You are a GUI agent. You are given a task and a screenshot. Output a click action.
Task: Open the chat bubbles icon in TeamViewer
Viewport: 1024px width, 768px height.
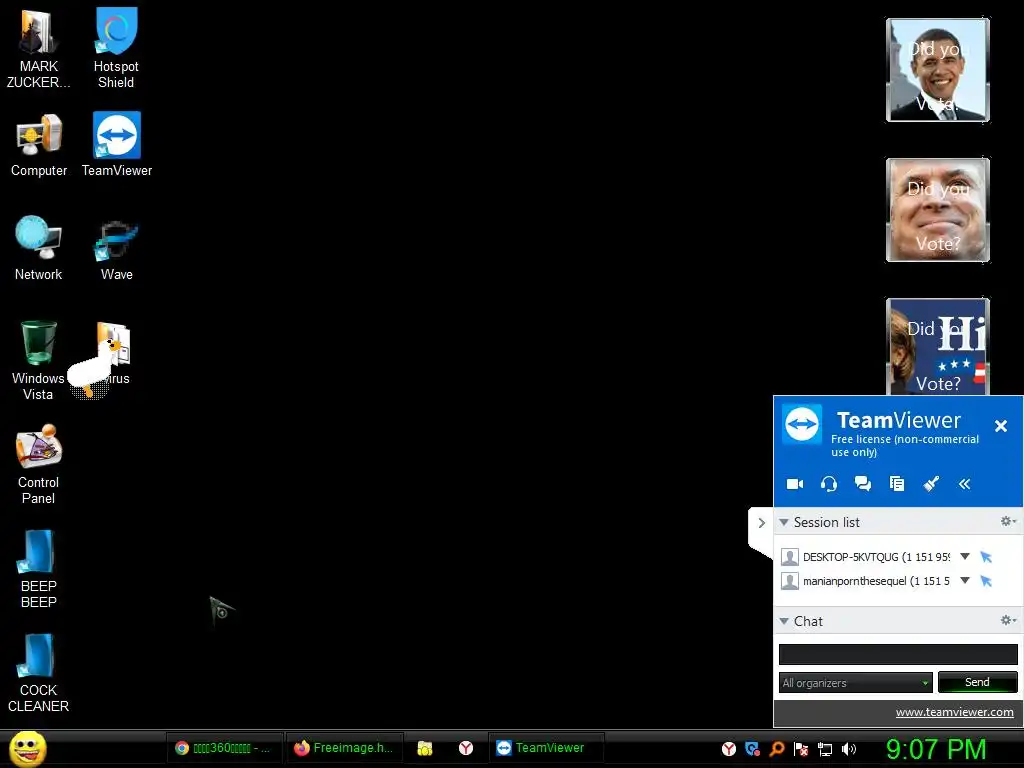(863, 483)
